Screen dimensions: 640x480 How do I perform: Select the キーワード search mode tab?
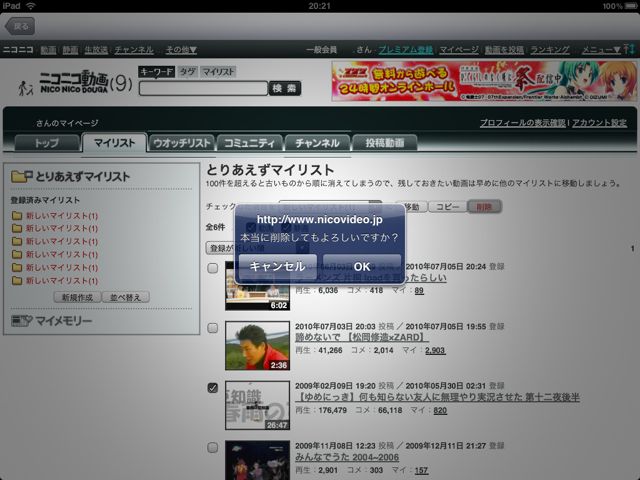coord(156,72)
